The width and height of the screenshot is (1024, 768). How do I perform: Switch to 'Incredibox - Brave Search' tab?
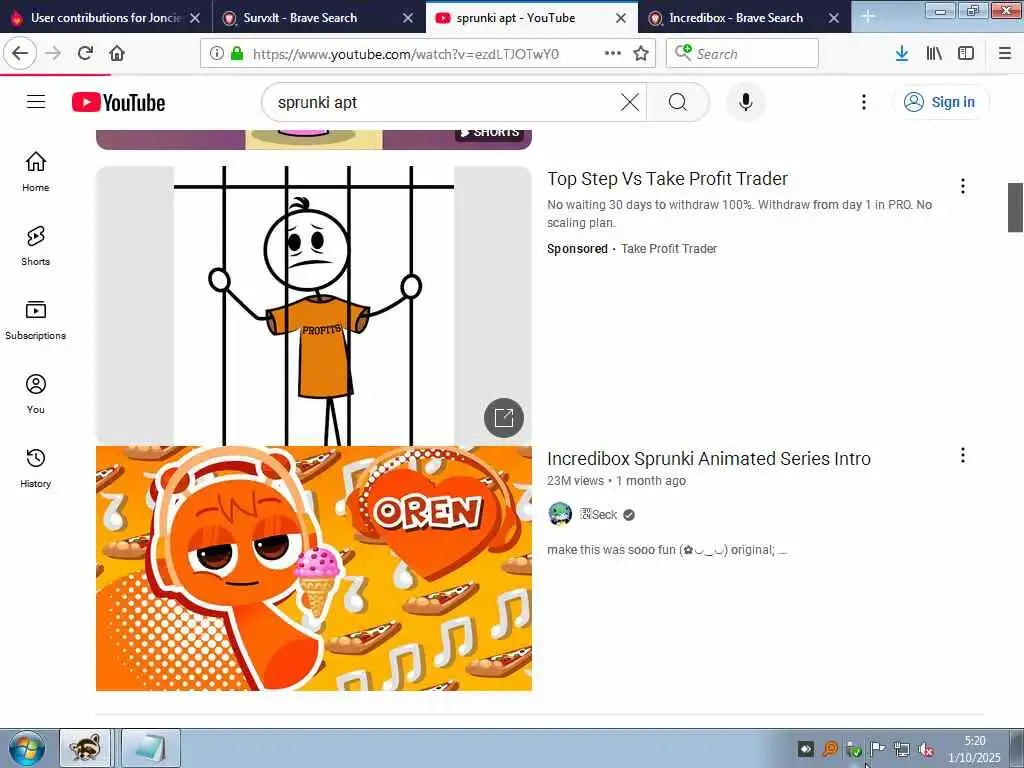[x=735, y=18]
